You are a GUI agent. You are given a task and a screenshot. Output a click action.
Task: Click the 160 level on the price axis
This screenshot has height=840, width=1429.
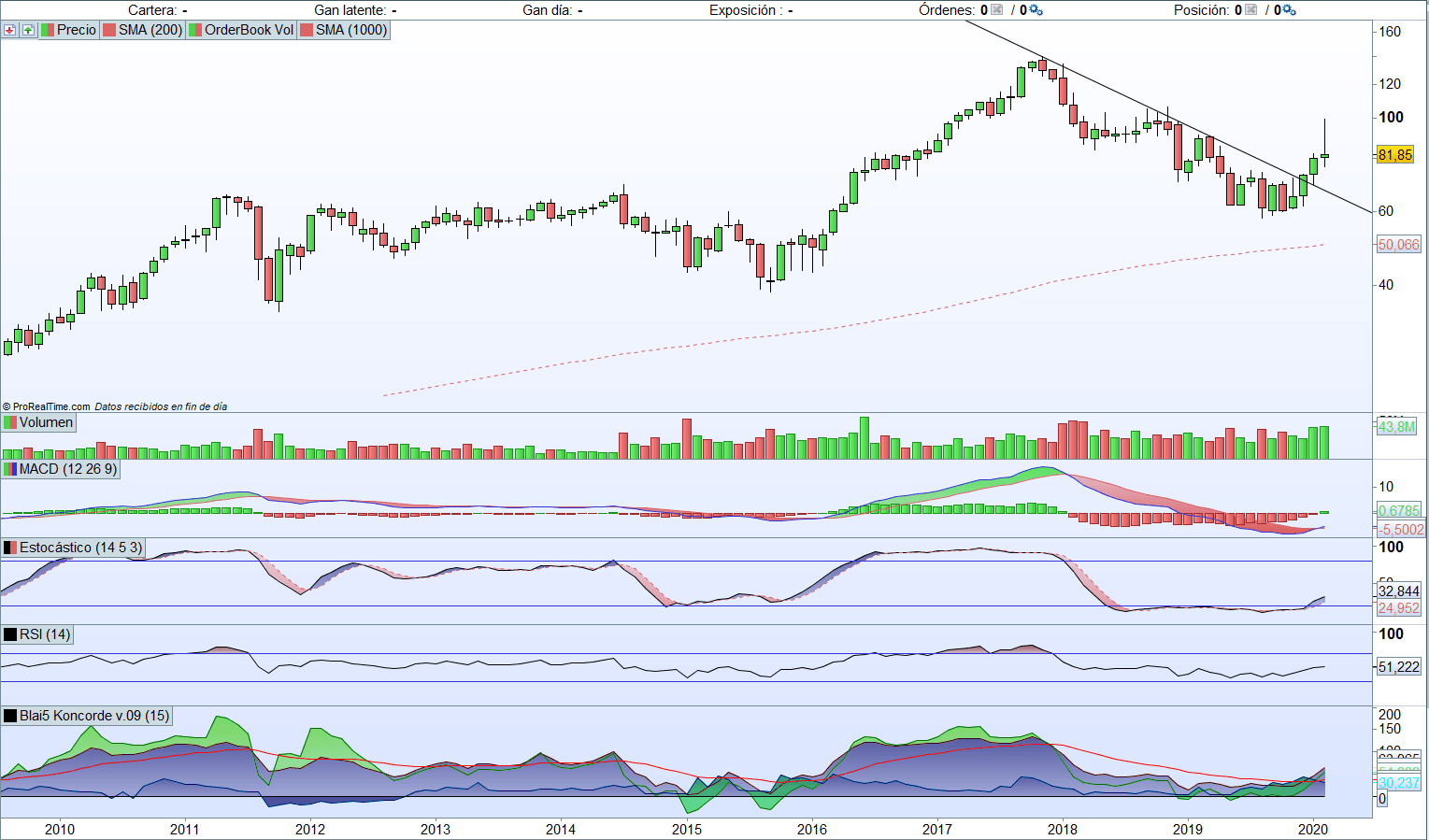pos(1390,32)
